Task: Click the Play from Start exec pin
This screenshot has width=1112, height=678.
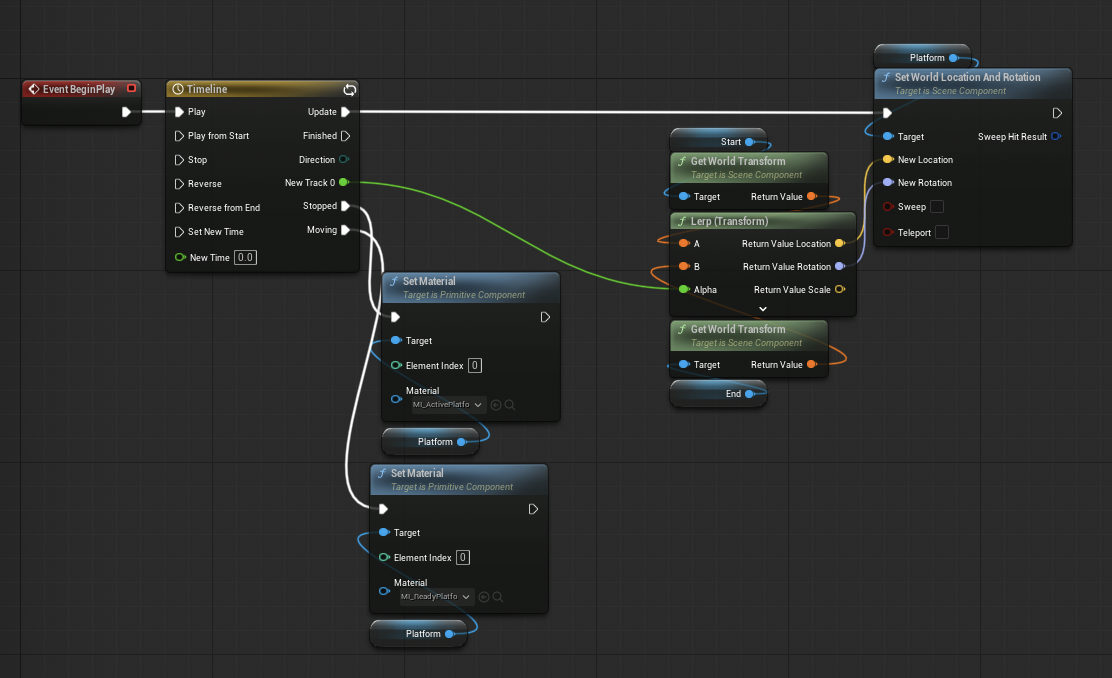Action: coord(179,136)
